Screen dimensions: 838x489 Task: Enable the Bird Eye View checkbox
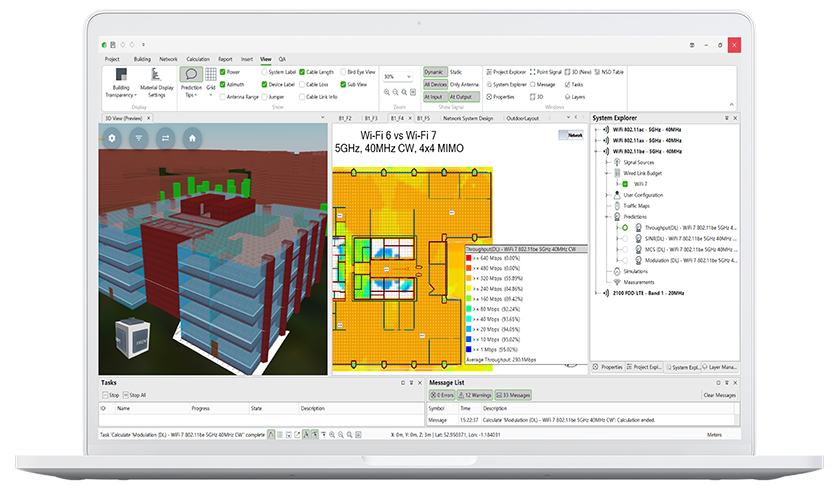[343, 72]
